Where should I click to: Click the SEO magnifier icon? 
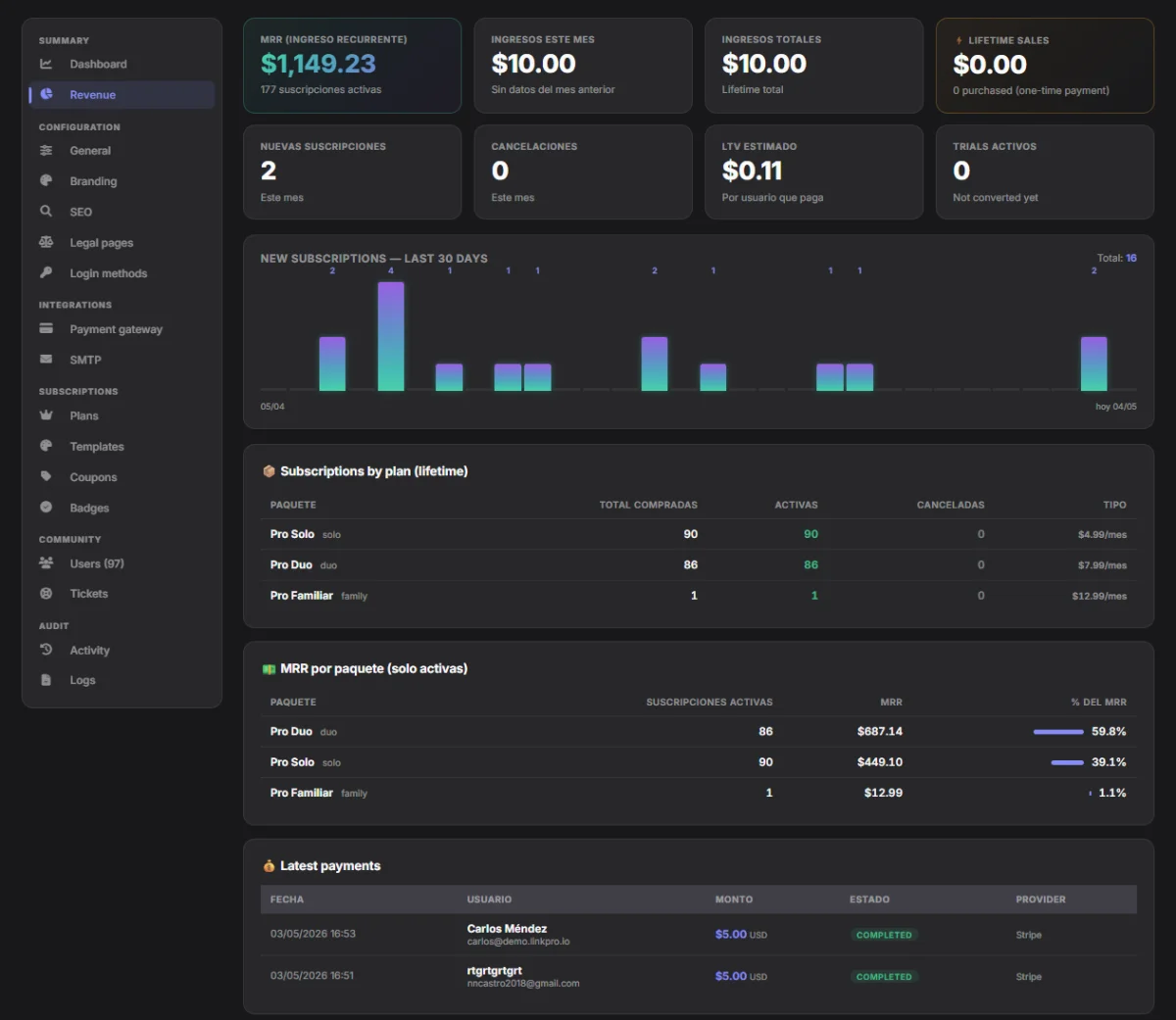(x=46, y=211)
